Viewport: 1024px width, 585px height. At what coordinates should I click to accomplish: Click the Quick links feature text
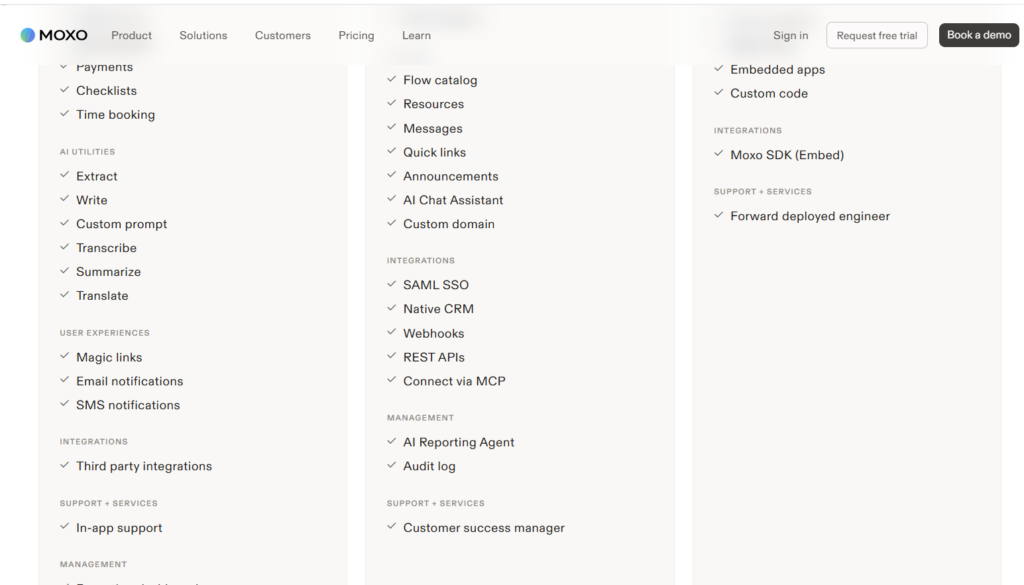click(435, 152)
